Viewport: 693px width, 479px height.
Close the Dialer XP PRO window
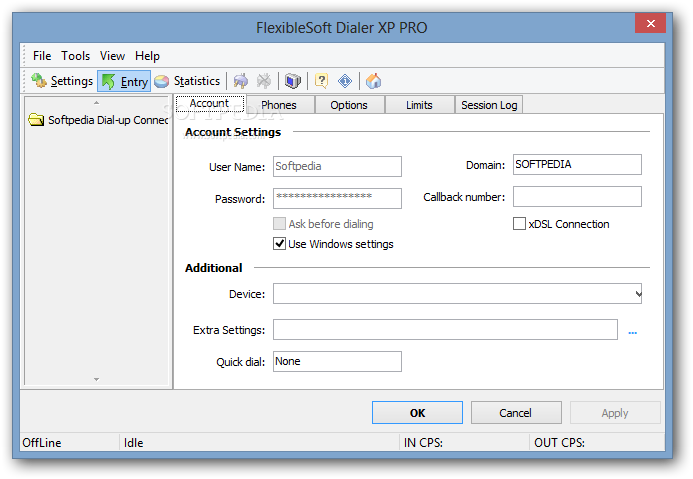650,23
